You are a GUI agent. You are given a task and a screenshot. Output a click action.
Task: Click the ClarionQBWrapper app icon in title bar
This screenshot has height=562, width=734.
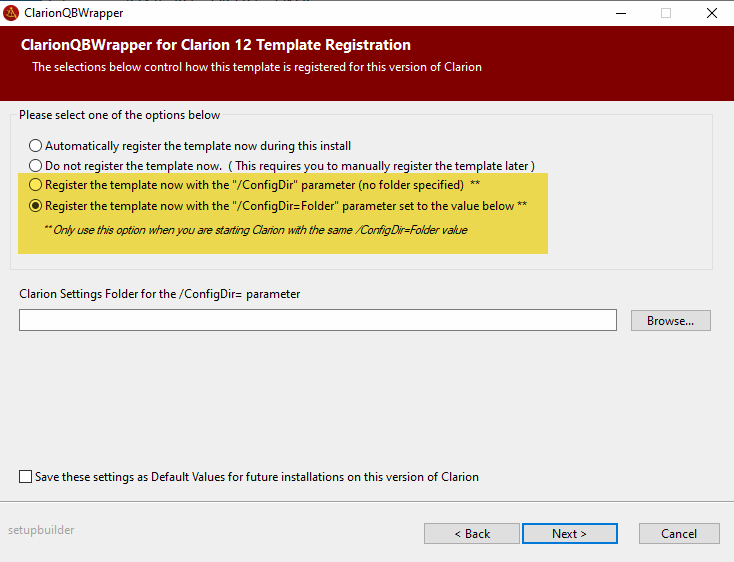point(12,14)
